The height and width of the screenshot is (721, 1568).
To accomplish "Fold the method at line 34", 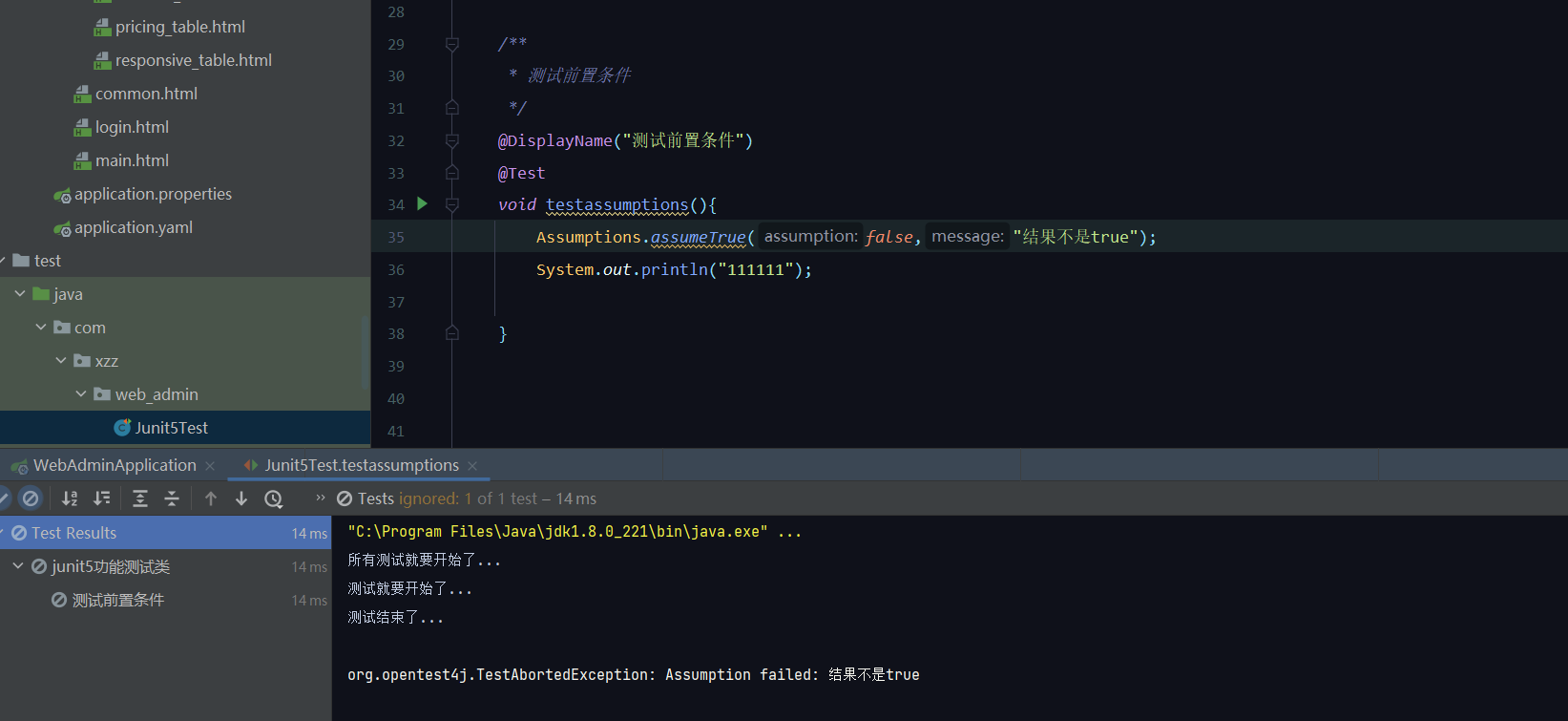I will [x=452, y=204].
